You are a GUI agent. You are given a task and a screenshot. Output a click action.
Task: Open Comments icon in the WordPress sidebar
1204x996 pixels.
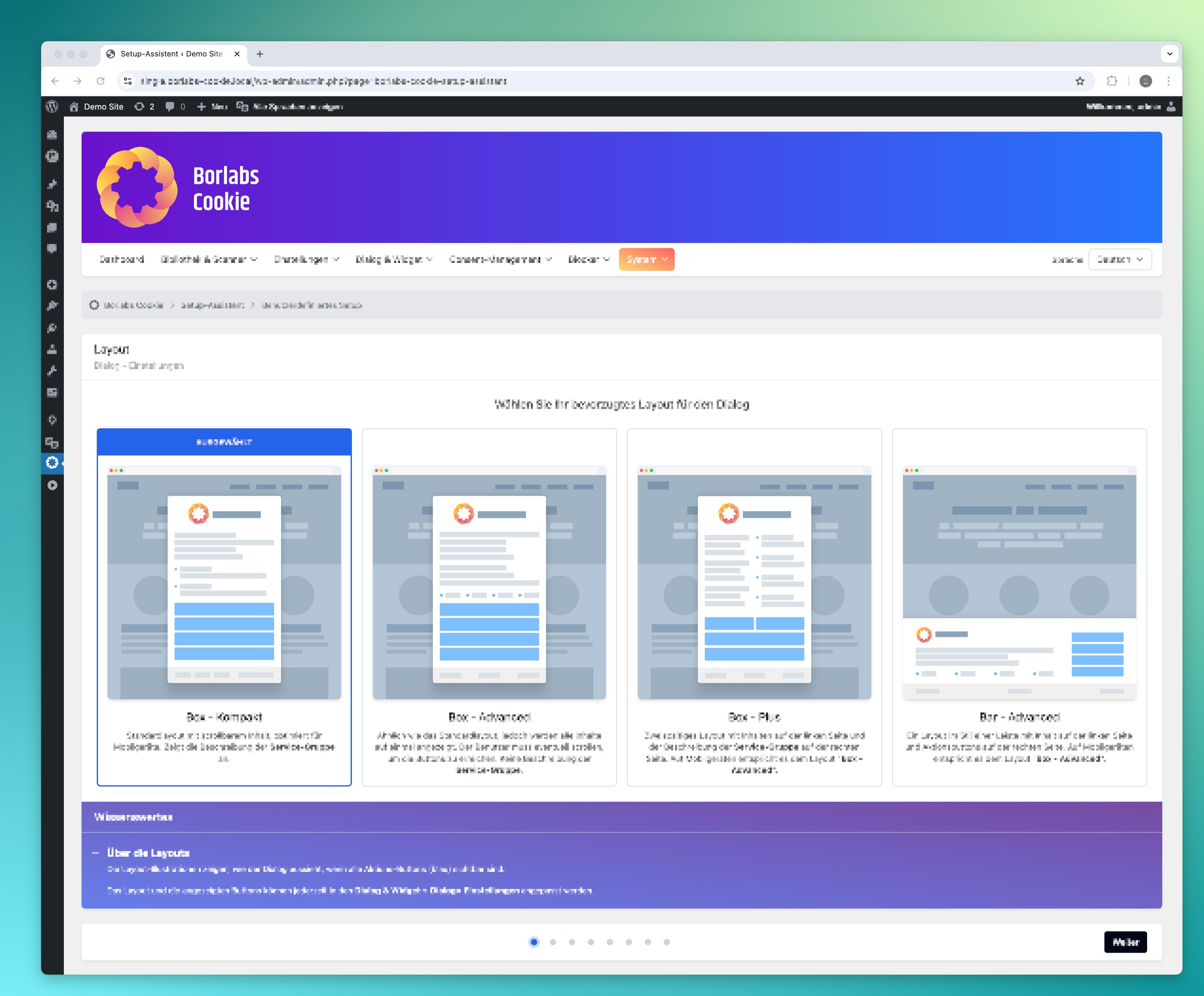coord(52,249)
